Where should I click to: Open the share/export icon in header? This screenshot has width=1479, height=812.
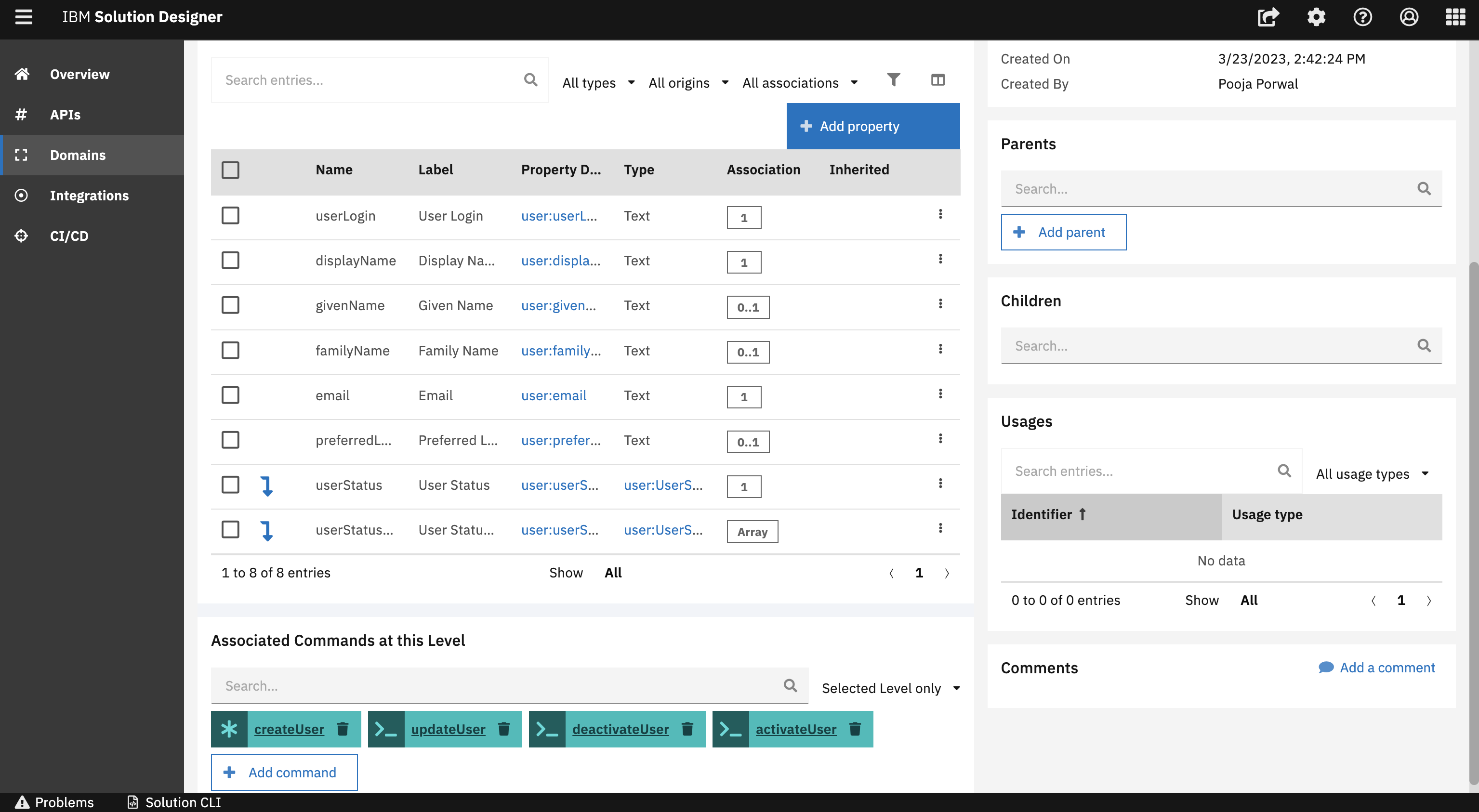click(1268, 17)
